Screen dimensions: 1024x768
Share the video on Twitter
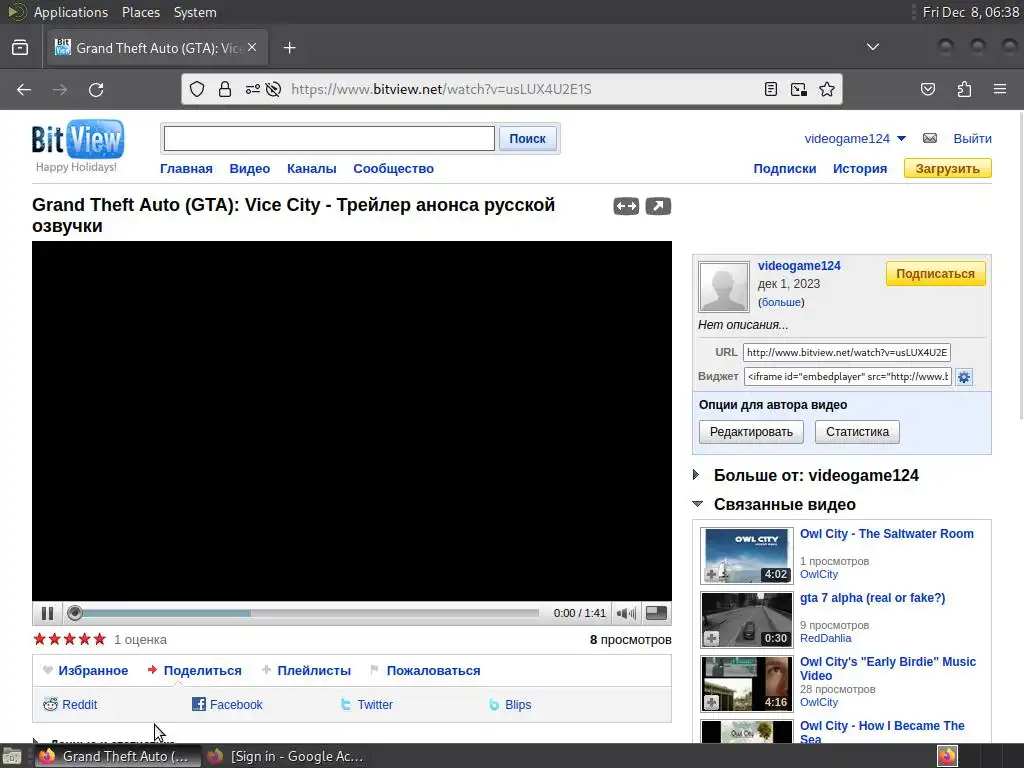[366, 705]
